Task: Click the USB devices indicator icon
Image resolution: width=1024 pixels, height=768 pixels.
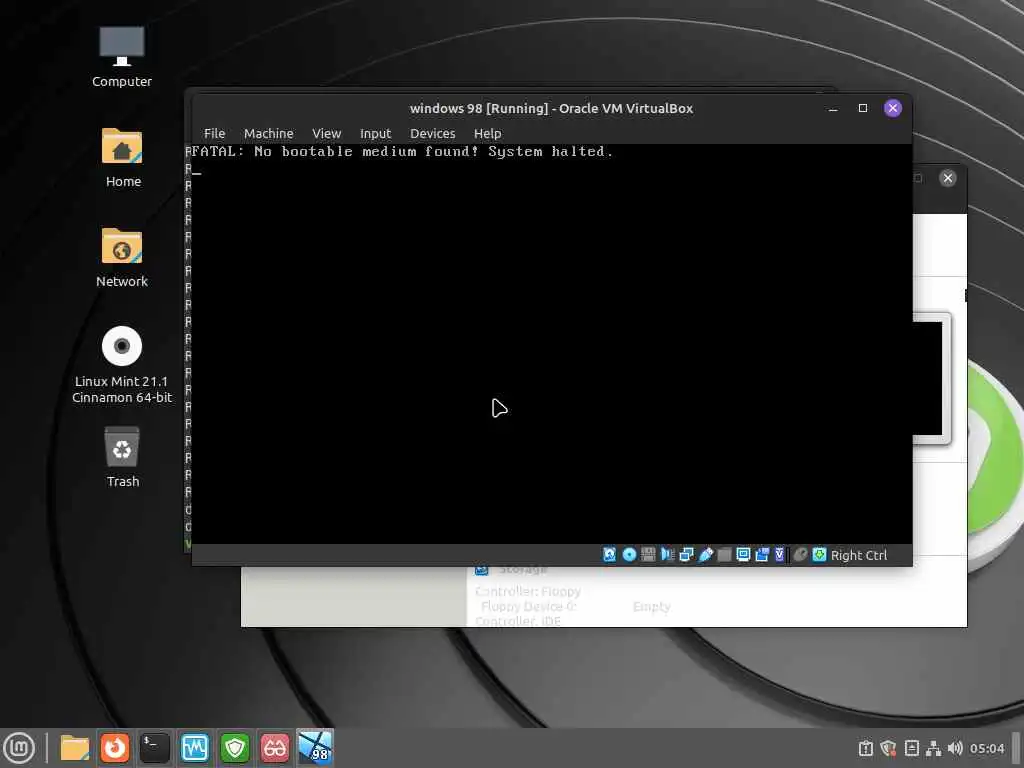Action: (x=705, y=554)
